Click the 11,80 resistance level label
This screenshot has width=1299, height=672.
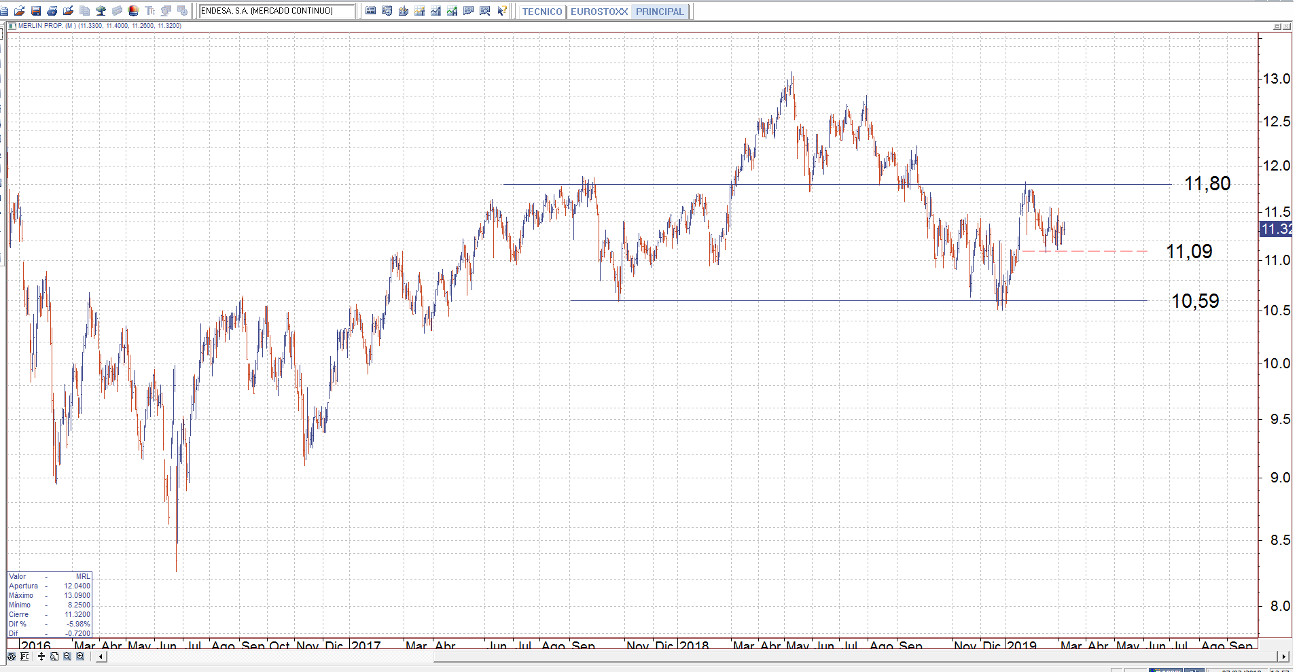point(1207,183)
